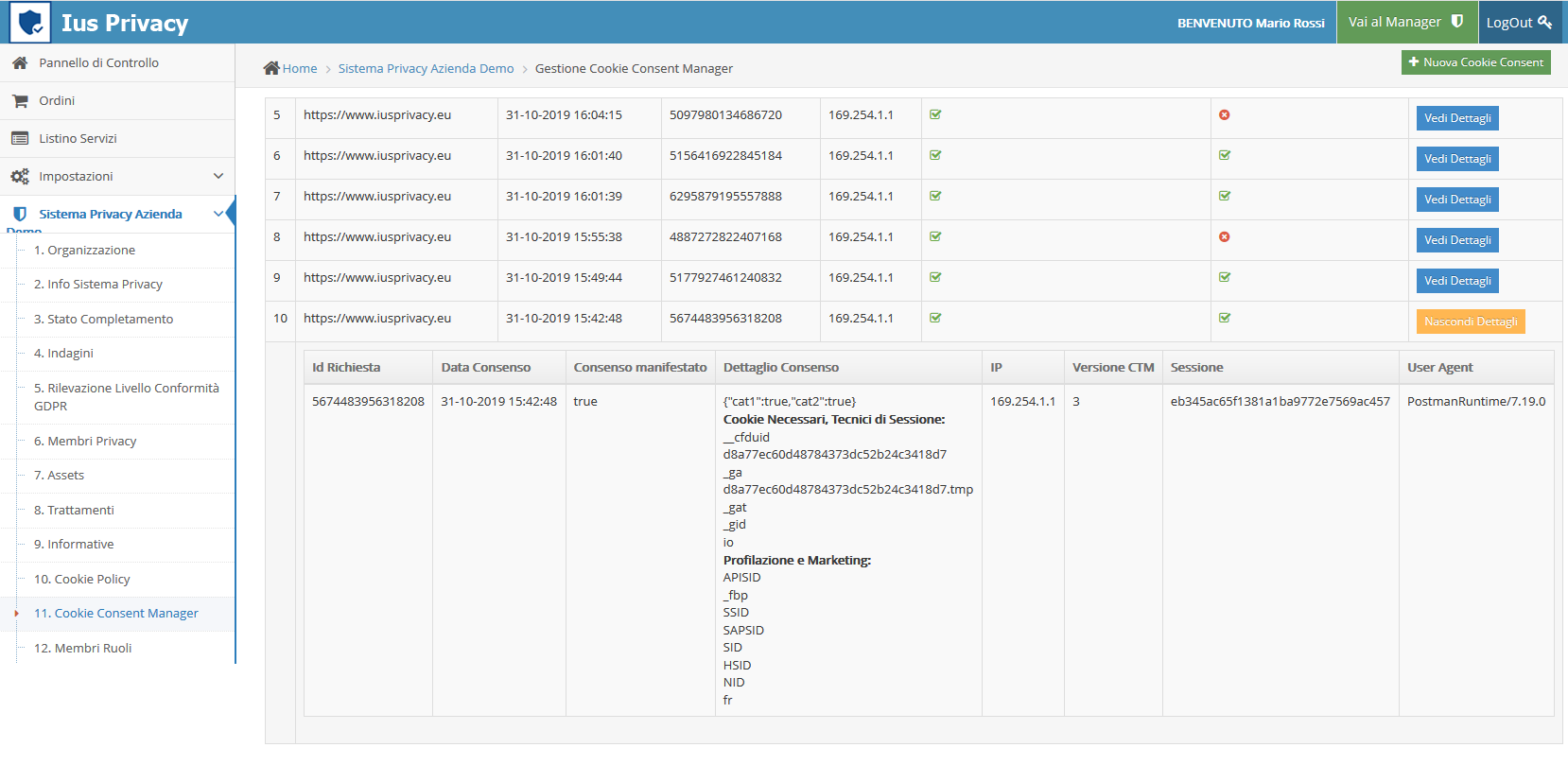Viewport: 1568px width, 765px height.
Task: Click Vedi Dettagli for row 6
Action: coord(1457,159)
